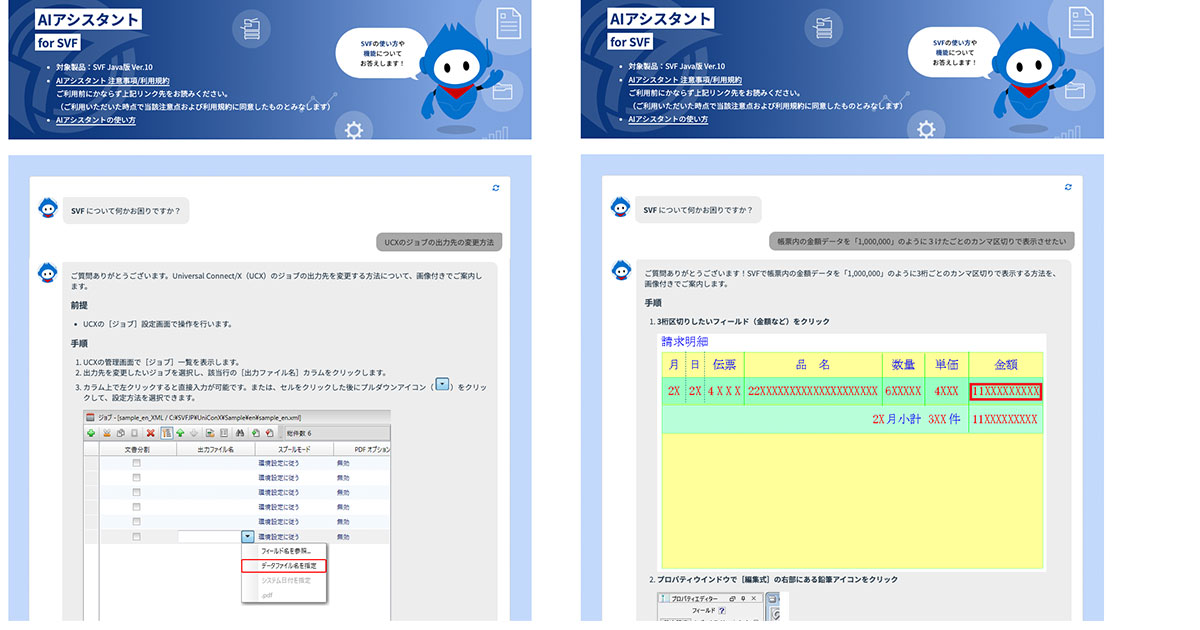Screen dimensions: 1200x630
Task: Open search using the binoculars toolbar icon
Action: tap(239, 432)
